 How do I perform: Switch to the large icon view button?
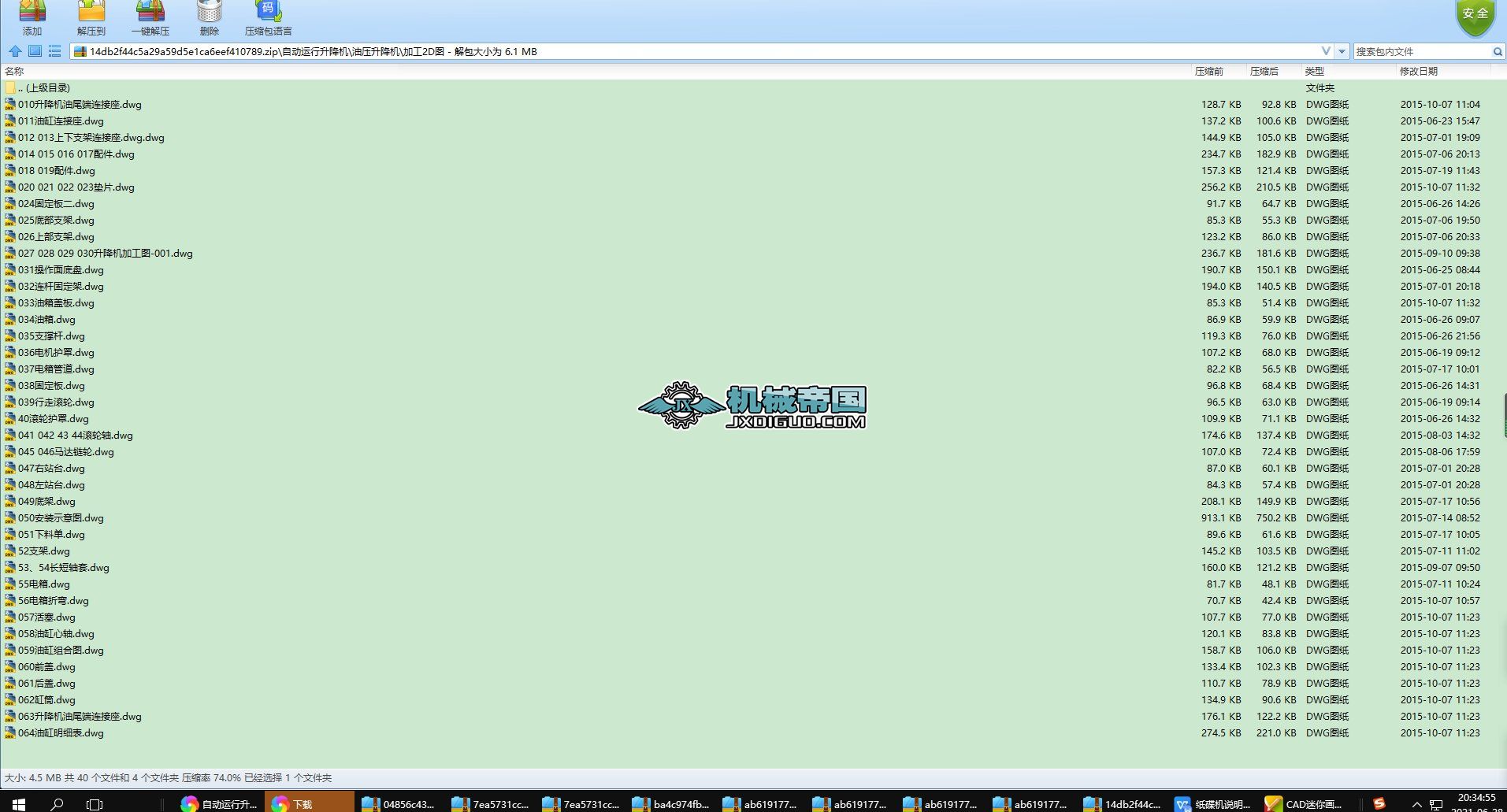pos(35,51)
